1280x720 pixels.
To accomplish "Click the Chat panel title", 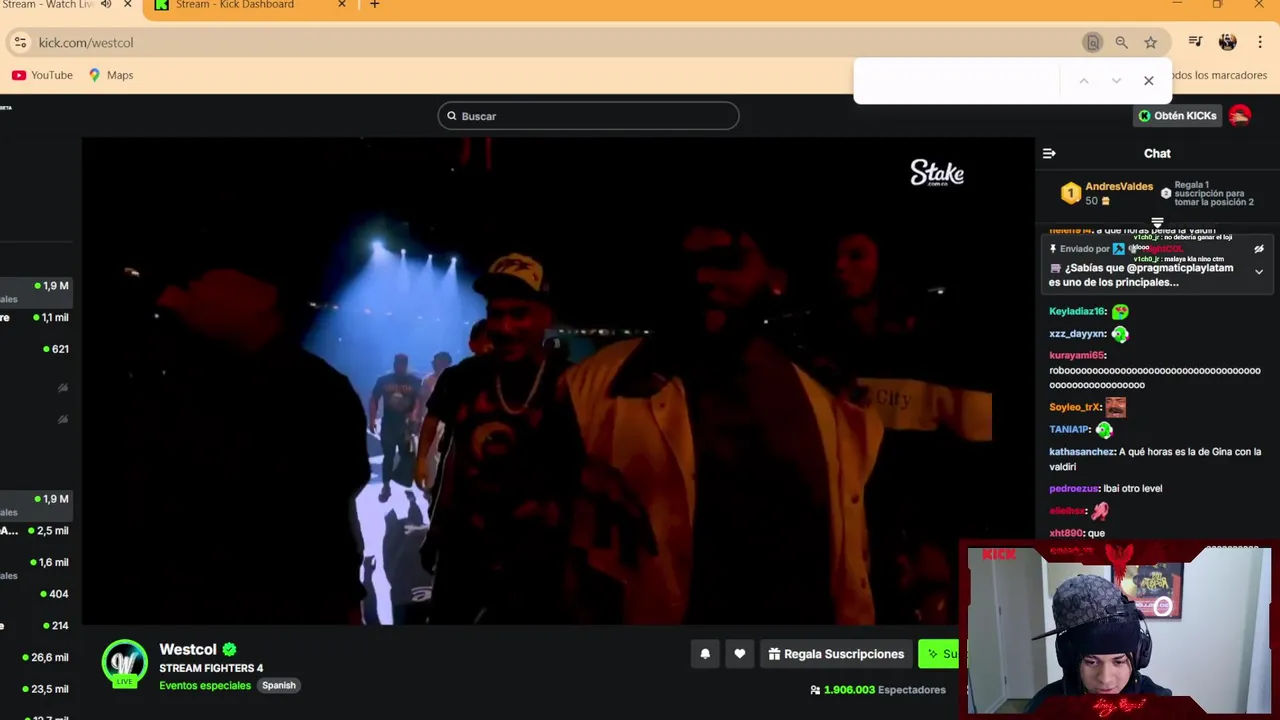I will [x=1157, y=153].
